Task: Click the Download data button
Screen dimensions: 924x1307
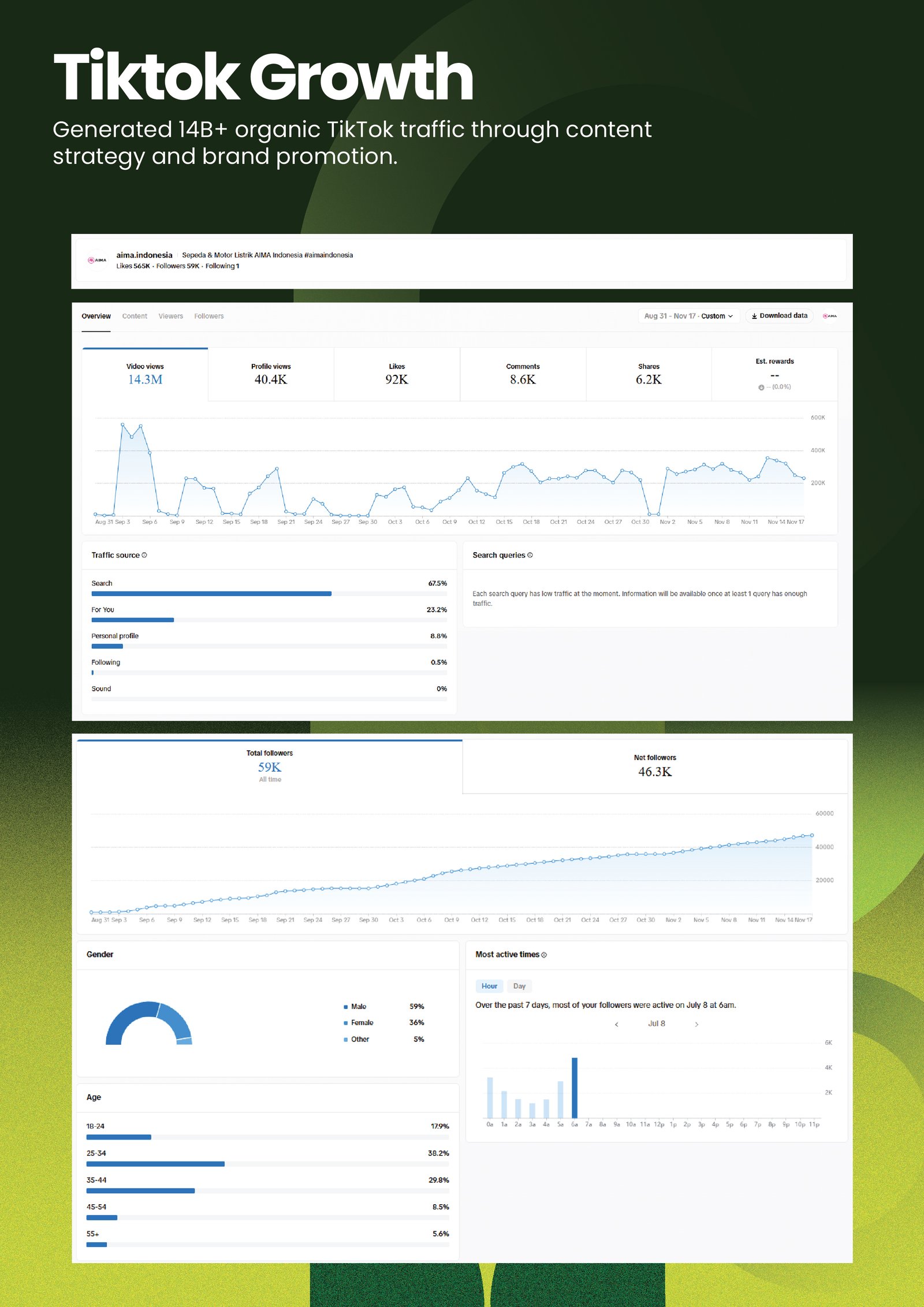Action: (780, 316)
